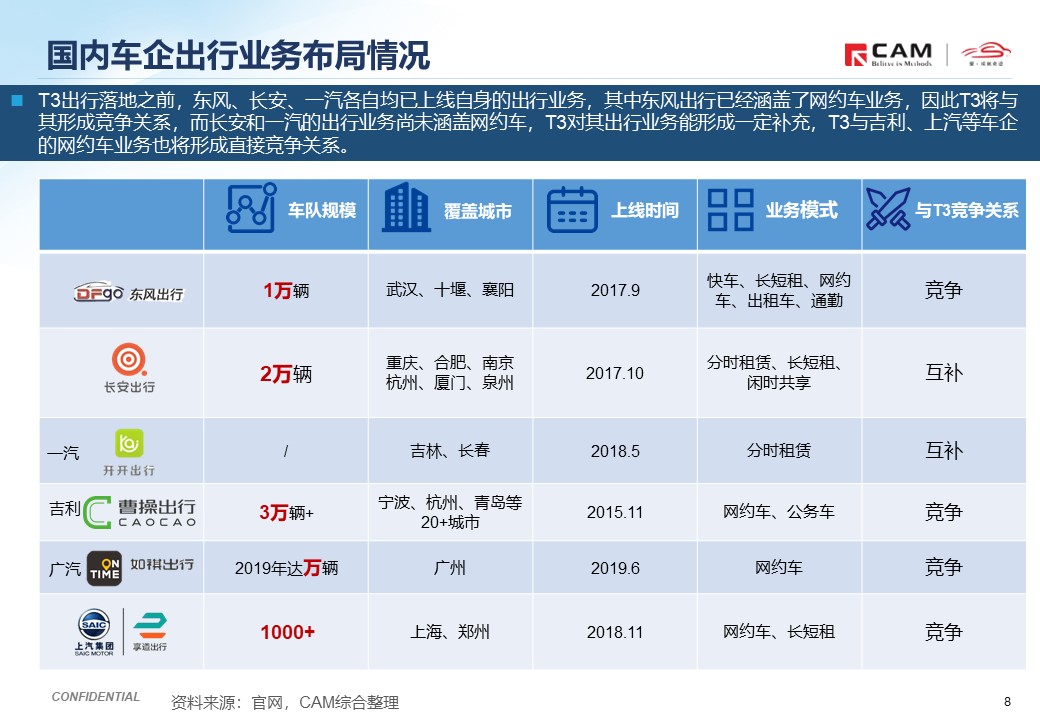Click 竞争 in the 吉利 曹操出行 row

pyautogui.click(x=944, y=512)
